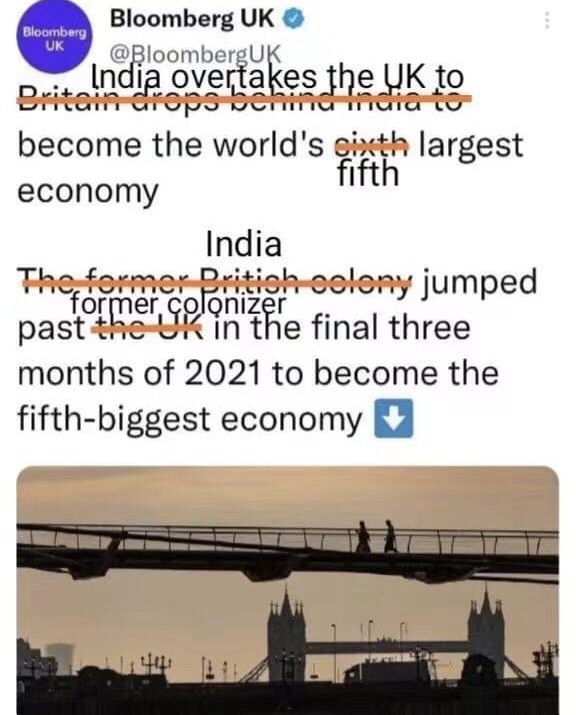Click the word 'largest' in the headline
Screen dimensions: 576x715
[x=470, y=147]
